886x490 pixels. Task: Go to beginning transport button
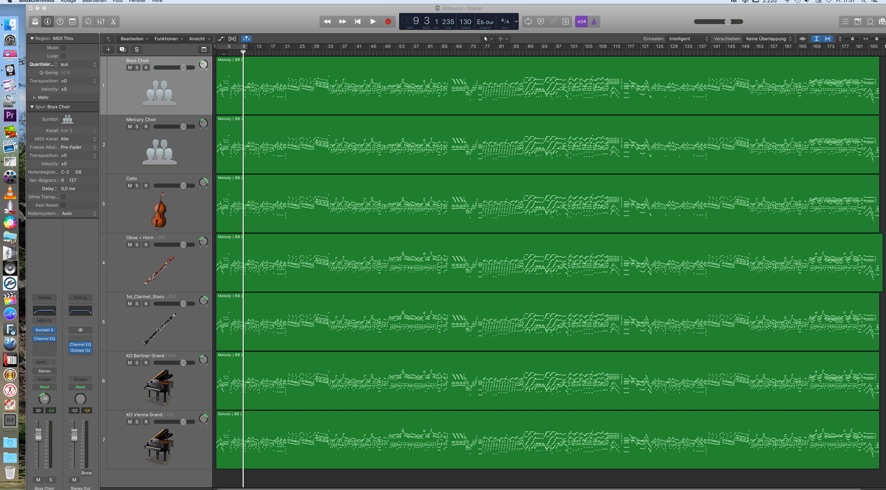[358, 21]
